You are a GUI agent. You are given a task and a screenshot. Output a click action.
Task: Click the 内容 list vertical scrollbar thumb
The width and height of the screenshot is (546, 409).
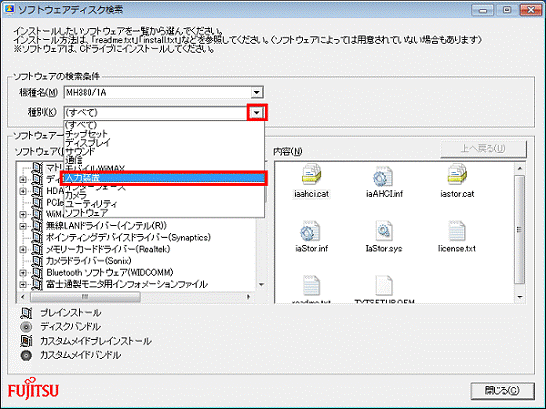coord(520,230)
